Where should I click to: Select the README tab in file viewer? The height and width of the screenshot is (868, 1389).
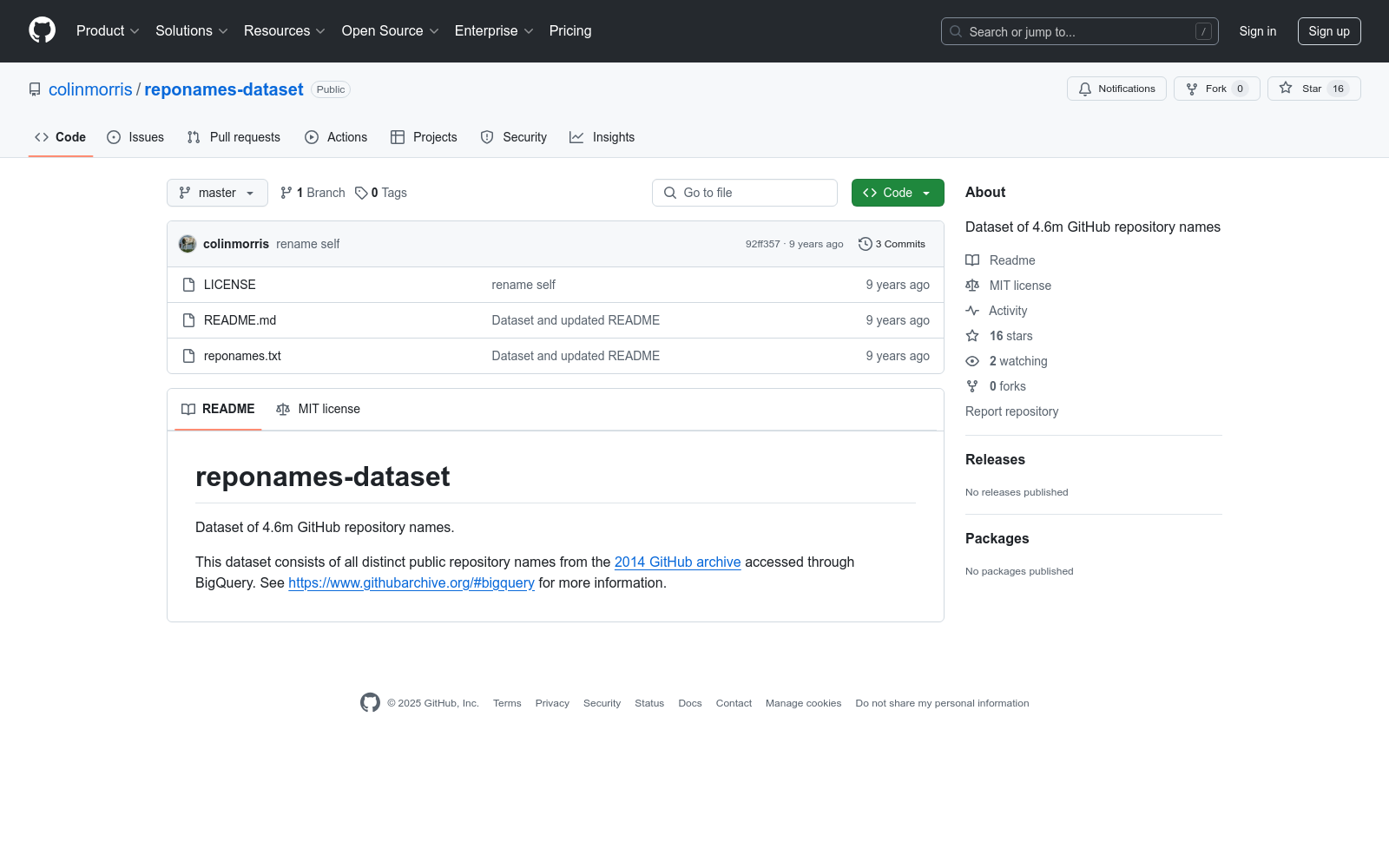(x=218, y=409)
